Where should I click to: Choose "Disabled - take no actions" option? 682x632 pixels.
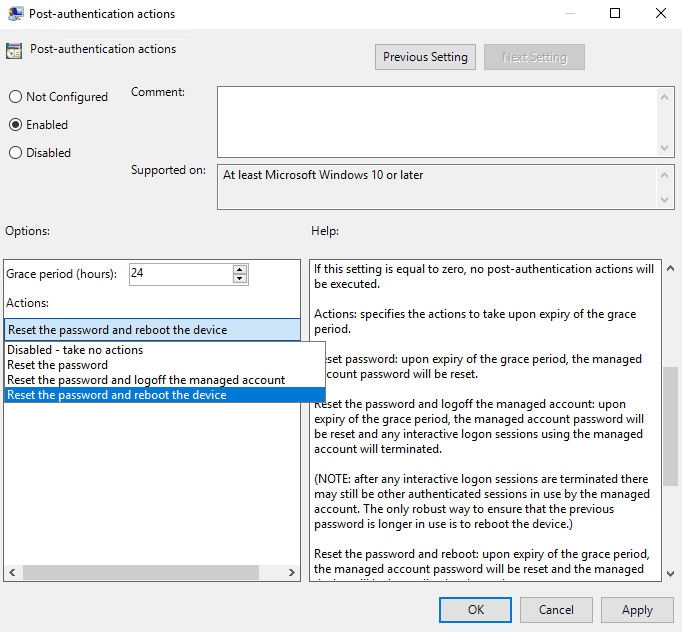pos(75,350)
